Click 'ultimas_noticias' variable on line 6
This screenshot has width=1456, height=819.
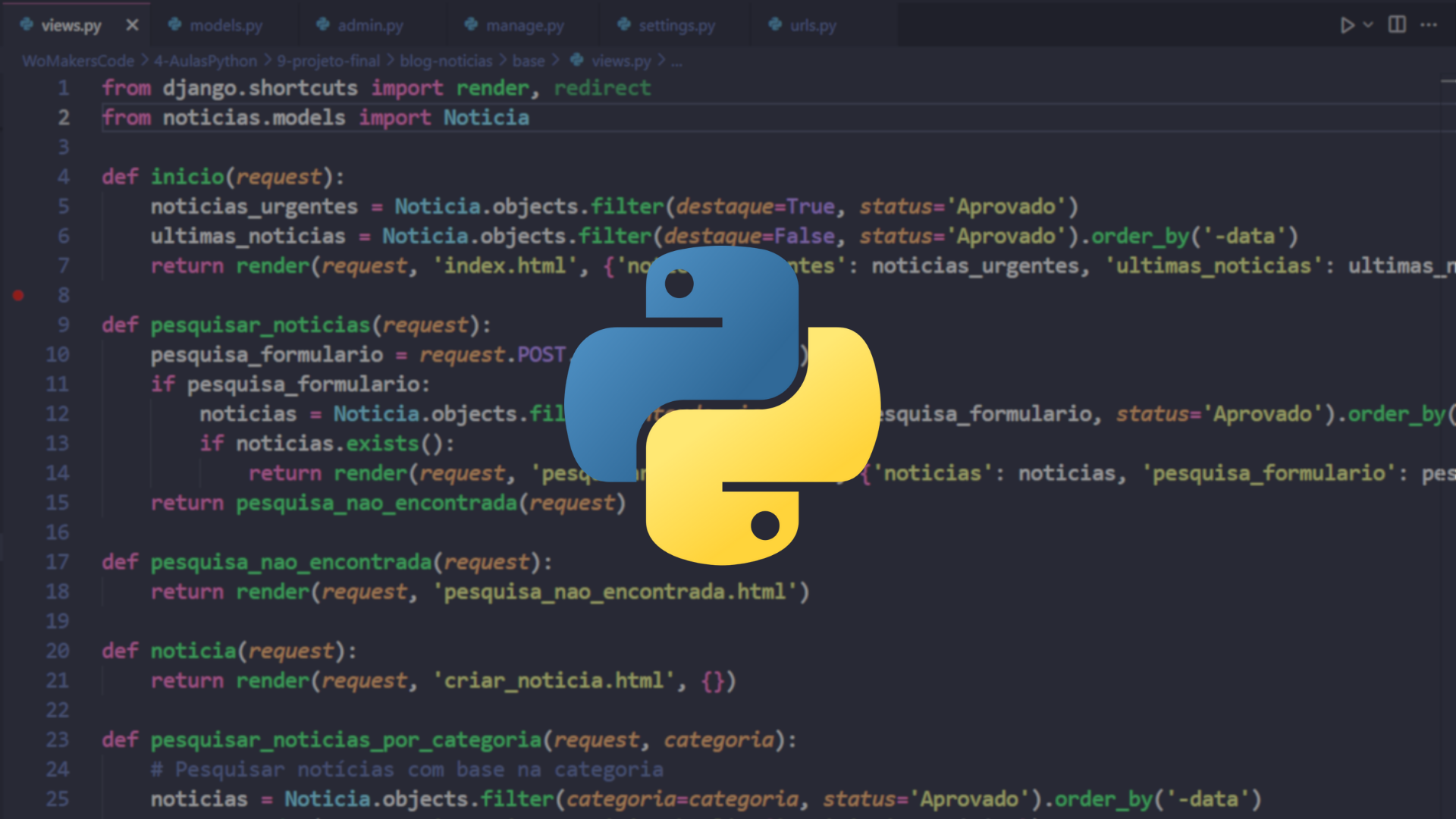[x=248, y=236]
